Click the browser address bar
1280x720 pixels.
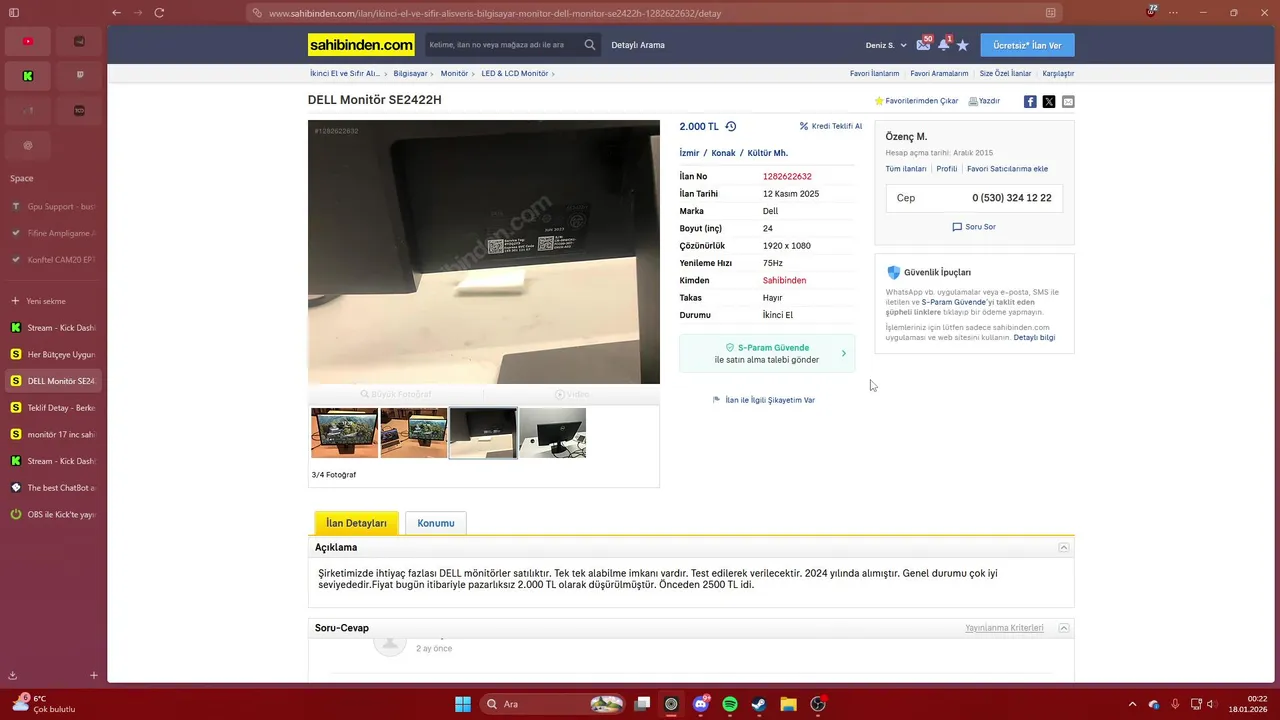pos(656,13)
